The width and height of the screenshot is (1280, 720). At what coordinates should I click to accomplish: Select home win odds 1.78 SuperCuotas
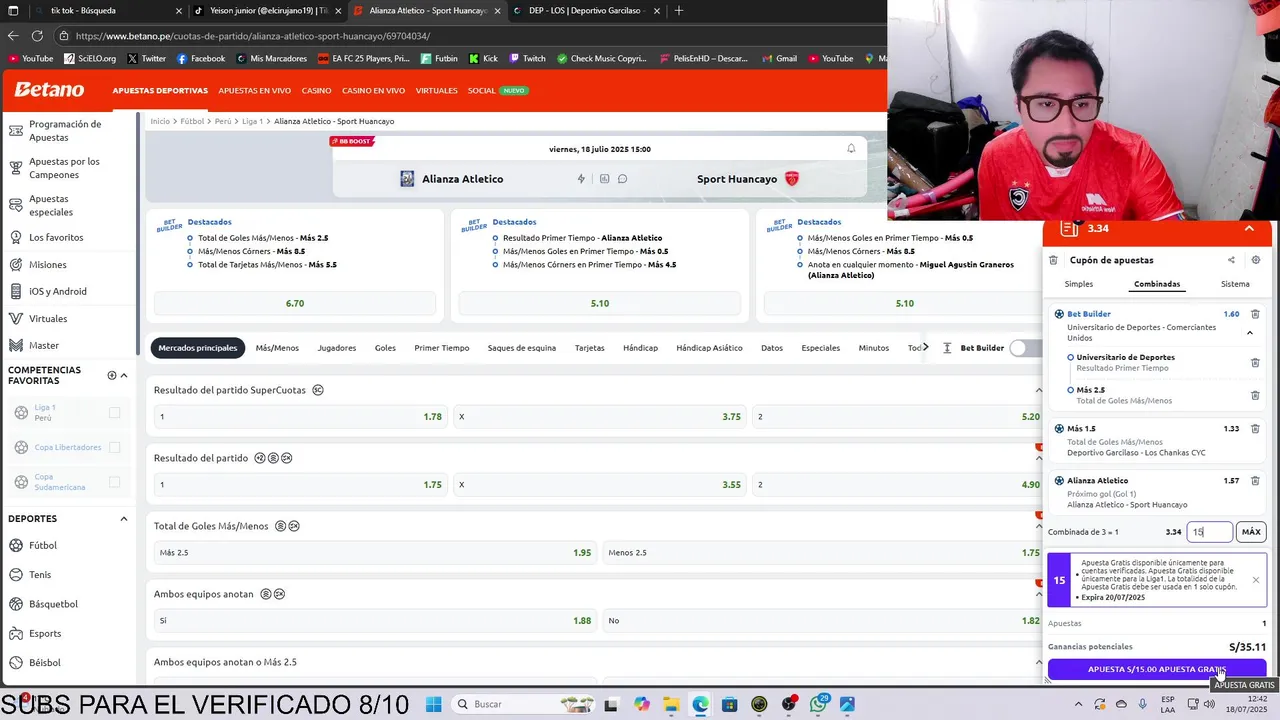pos(300,416)
